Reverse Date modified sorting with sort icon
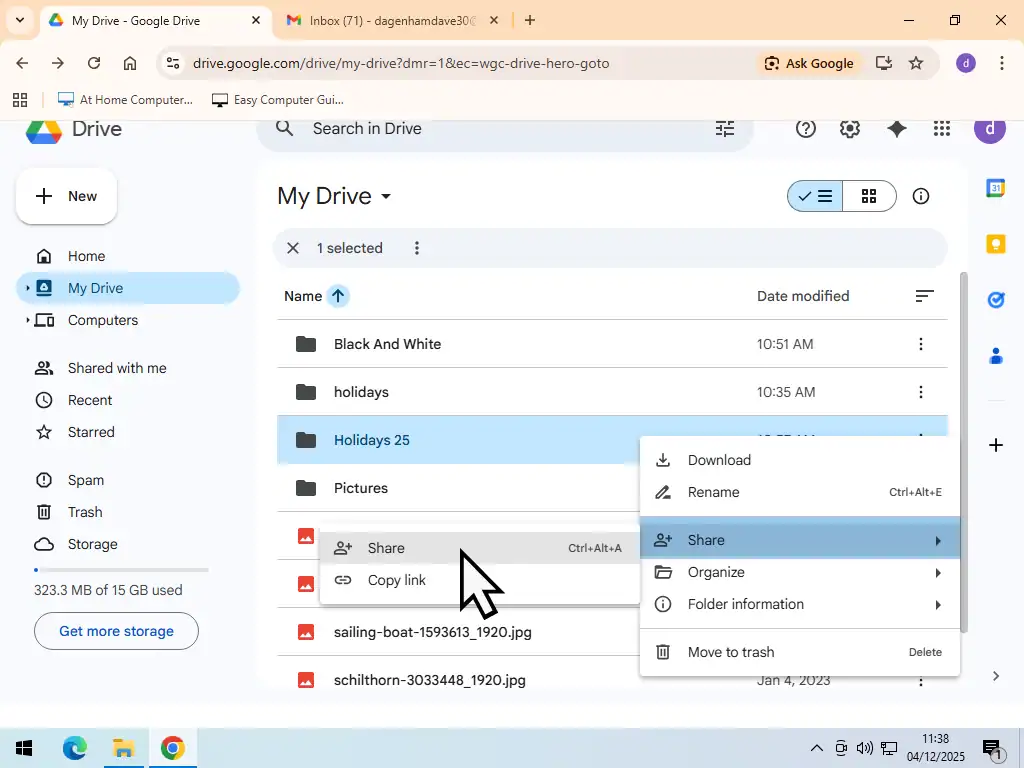 923,295
